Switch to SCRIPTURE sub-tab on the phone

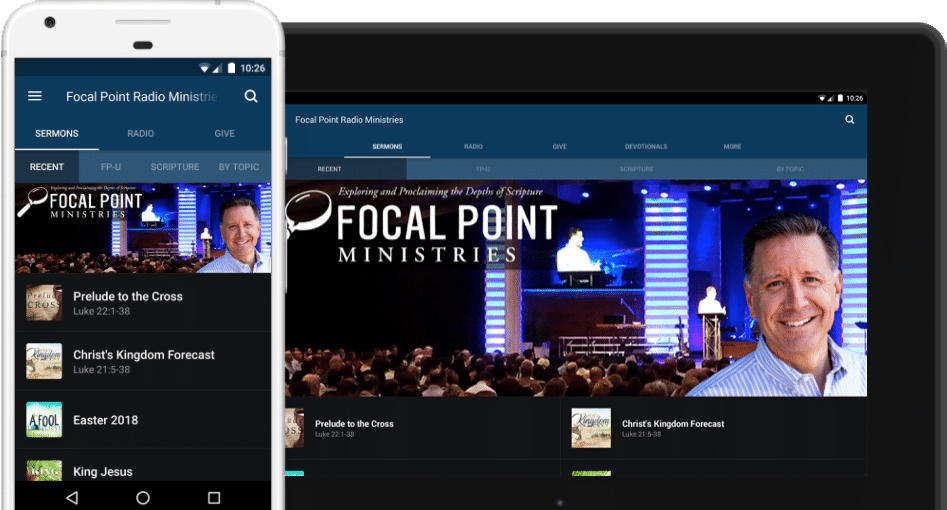click(x=175, y=167)
